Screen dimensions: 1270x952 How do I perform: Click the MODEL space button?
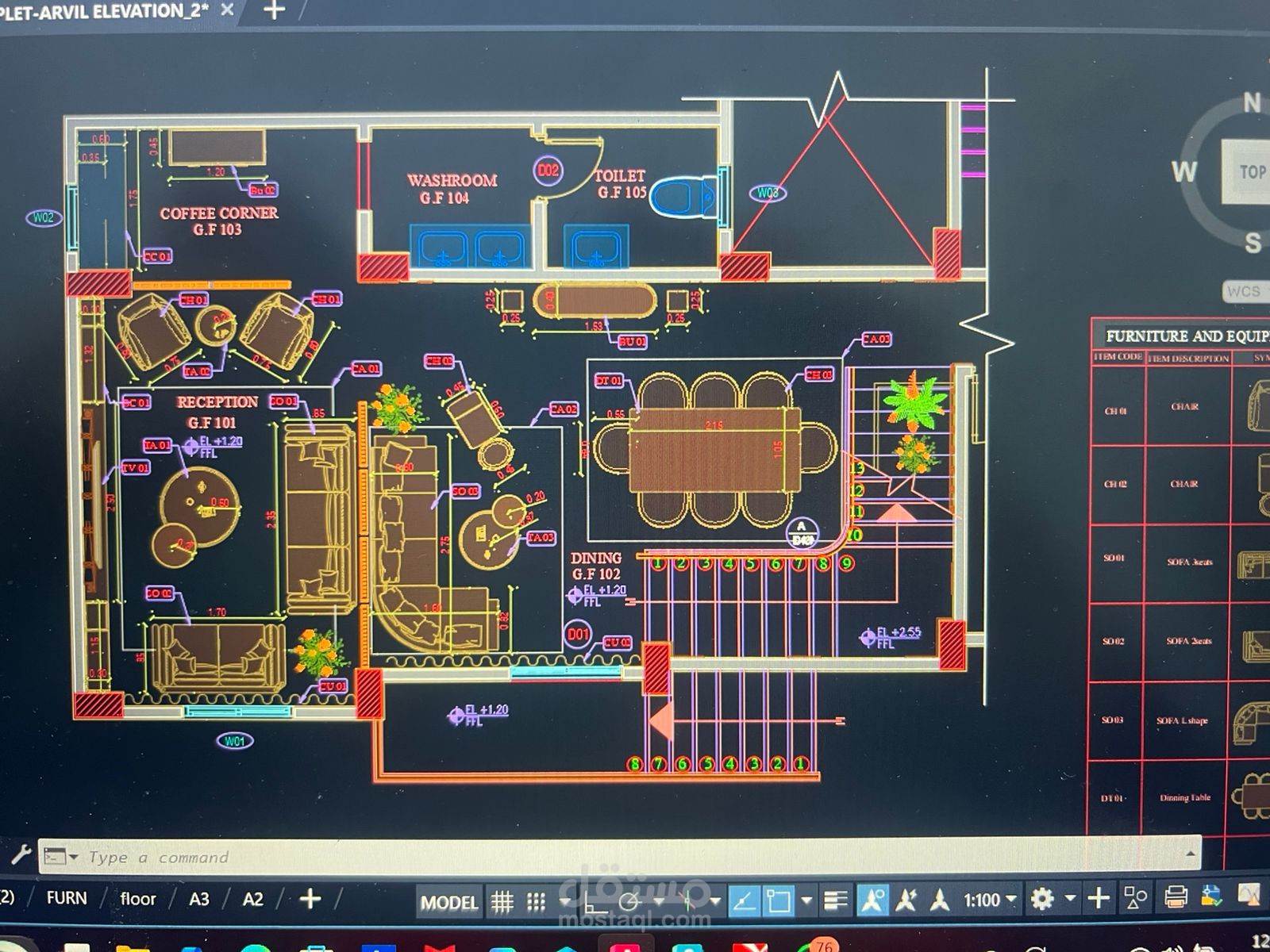tap(449, 902)
